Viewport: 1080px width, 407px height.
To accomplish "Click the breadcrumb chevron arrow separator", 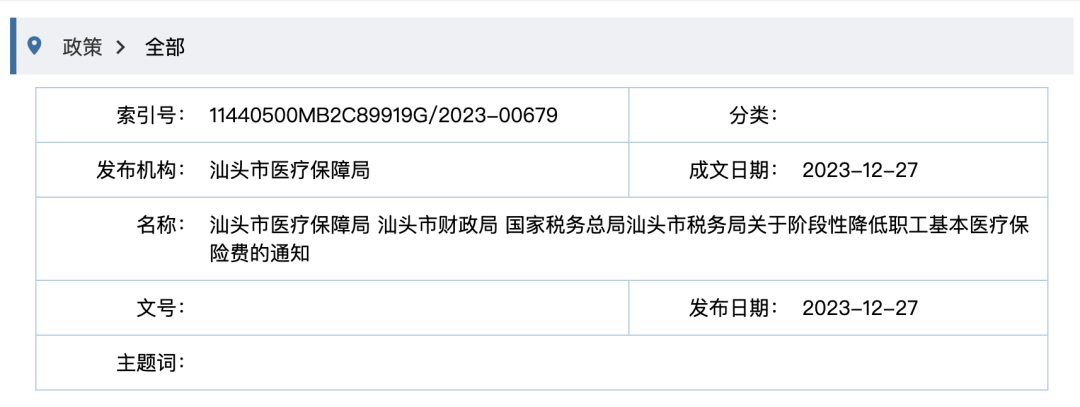I will point(121,47).
